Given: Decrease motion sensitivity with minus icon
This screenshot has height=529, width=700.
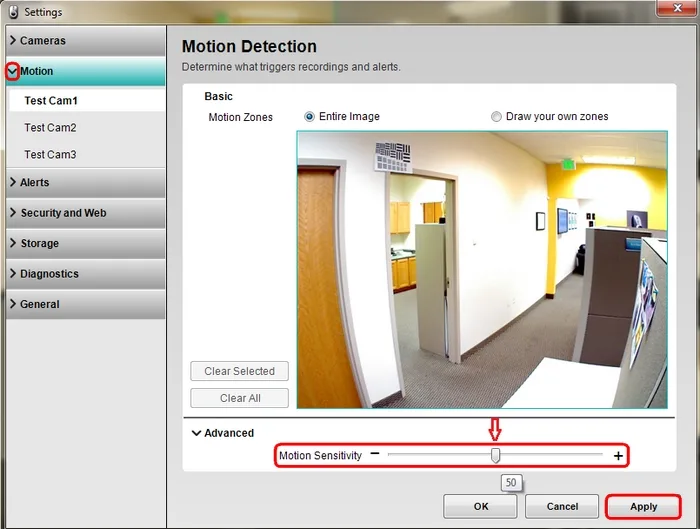Looking at the screenshot, I should tap(375, 454).
